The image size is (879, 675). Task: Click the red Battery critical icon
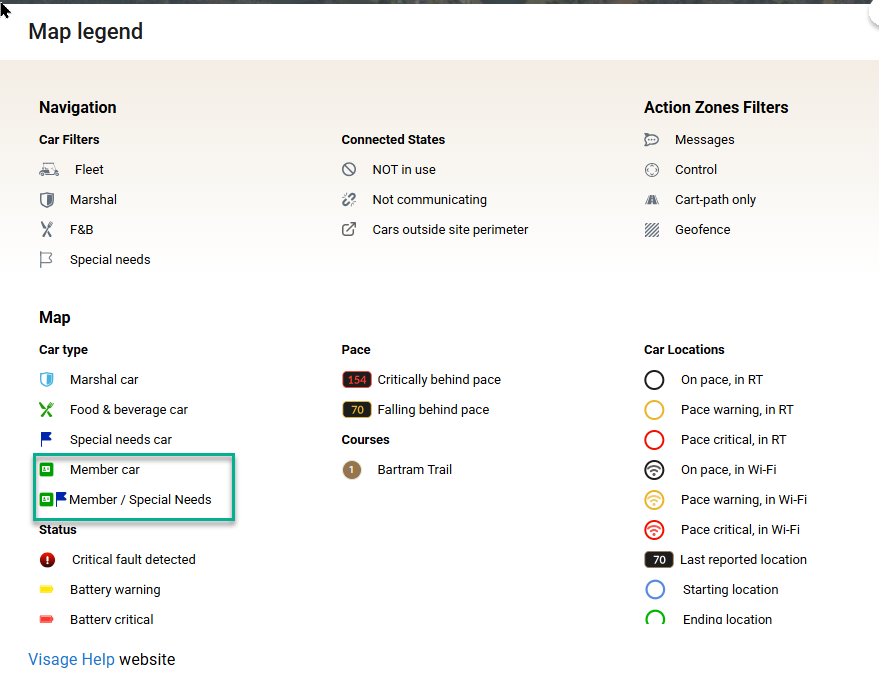click(47, 619)
